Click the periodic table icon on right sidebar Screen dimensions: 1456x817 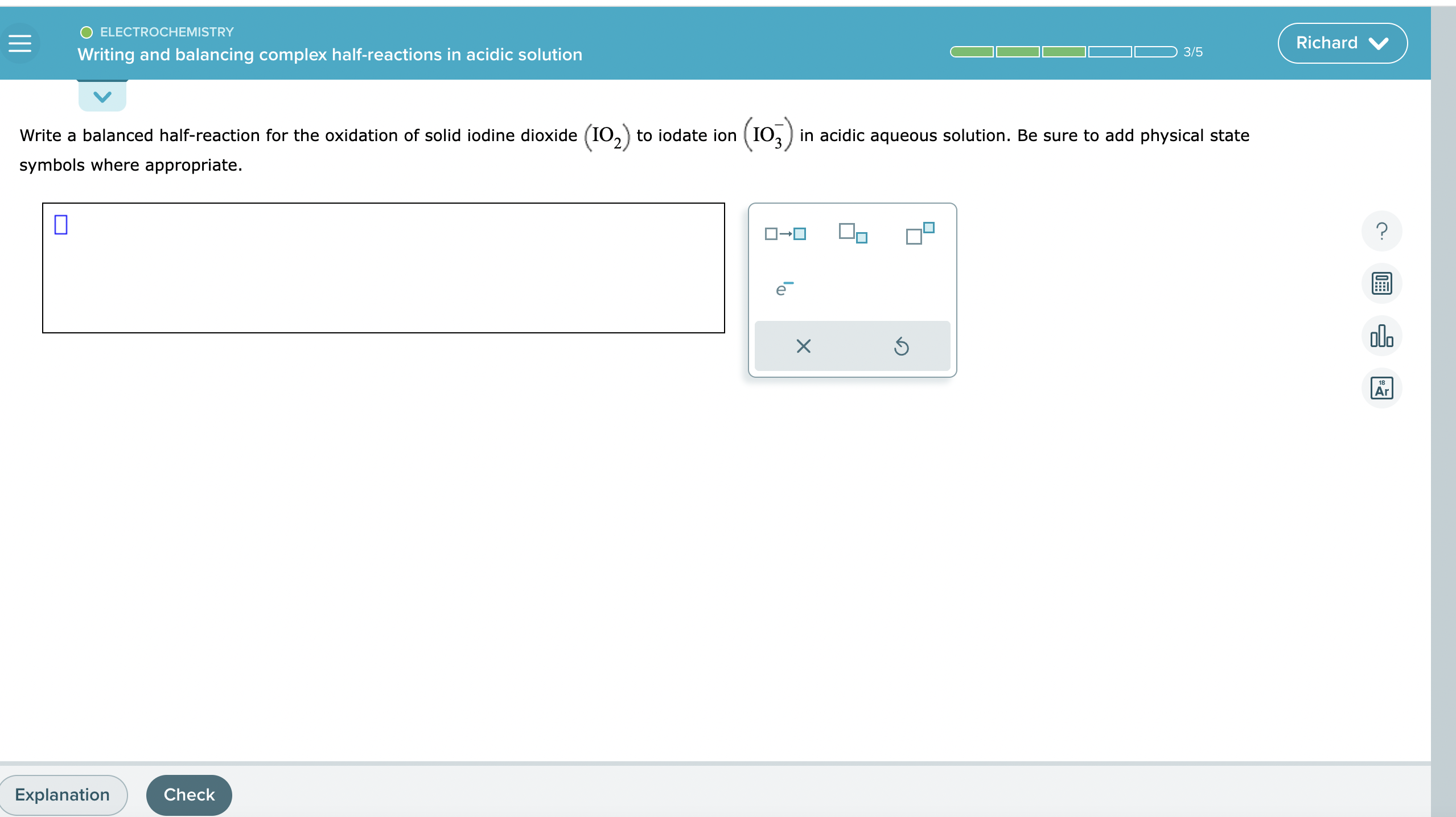1384,390
